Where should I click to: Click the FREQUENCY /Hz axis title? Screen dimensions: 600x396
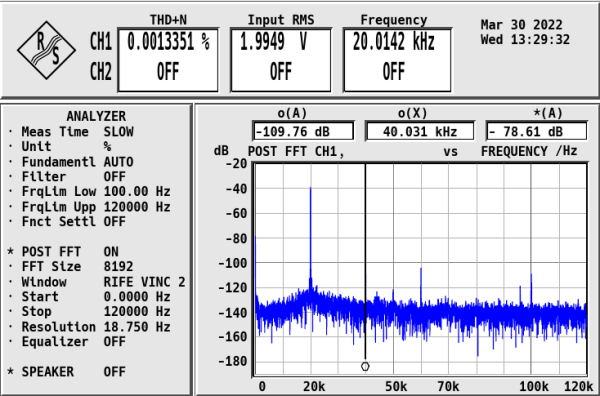tap(529, 152)
